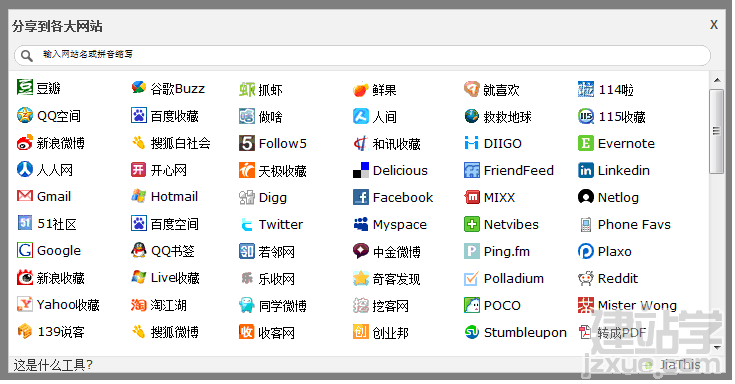Click the scrollbar down arrow

point(717,347)
